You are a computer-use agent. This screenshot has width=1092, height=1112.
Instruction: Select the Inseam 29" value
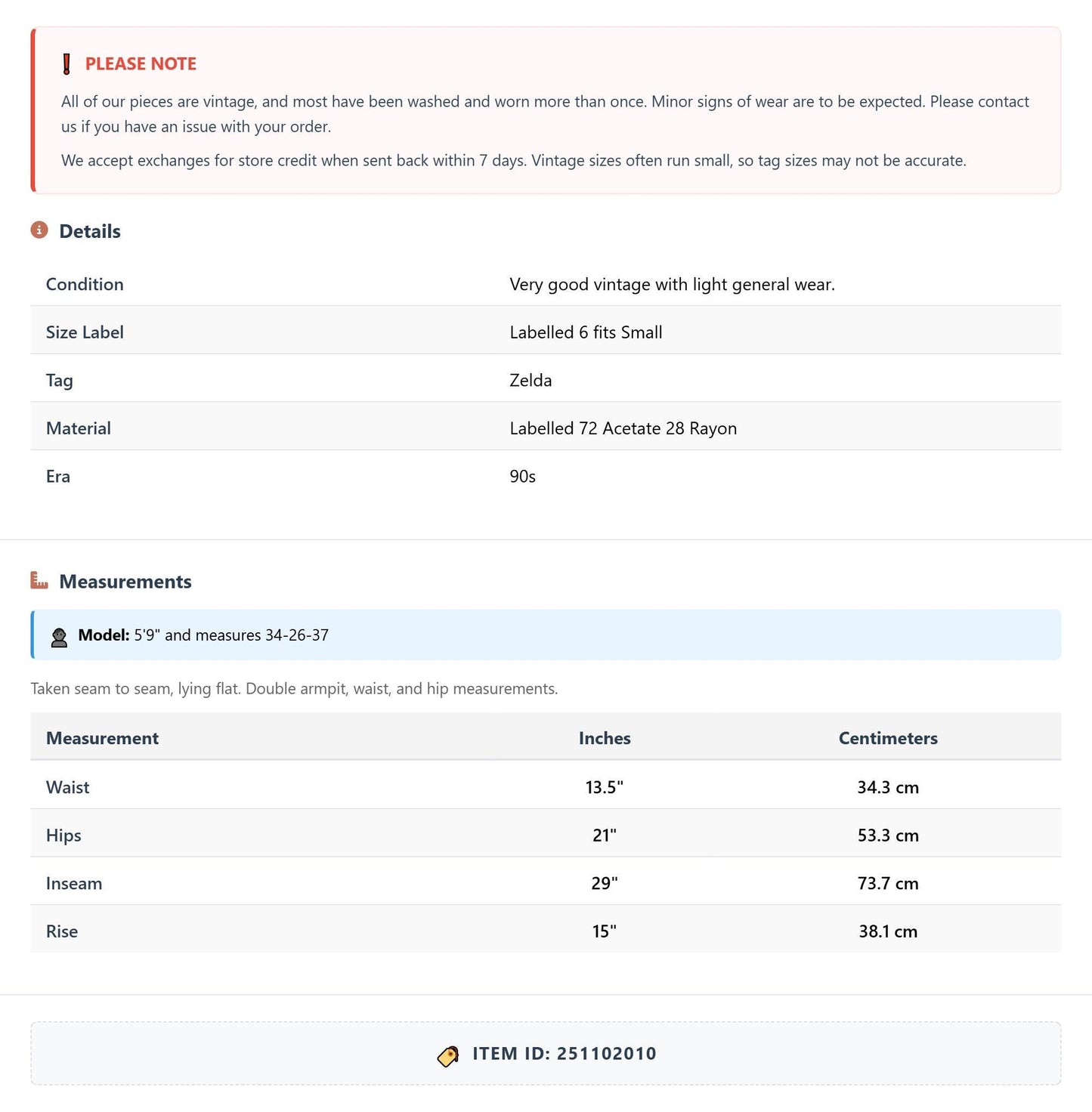(x=605, y=883)
